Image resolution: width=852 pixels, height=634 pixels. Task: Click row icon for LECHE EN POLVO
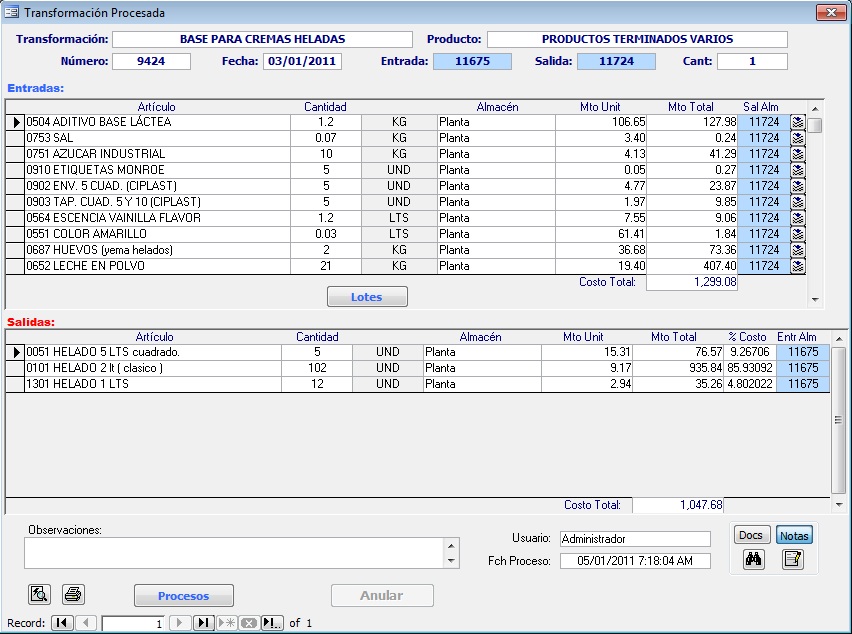click(x=797, y=266)
